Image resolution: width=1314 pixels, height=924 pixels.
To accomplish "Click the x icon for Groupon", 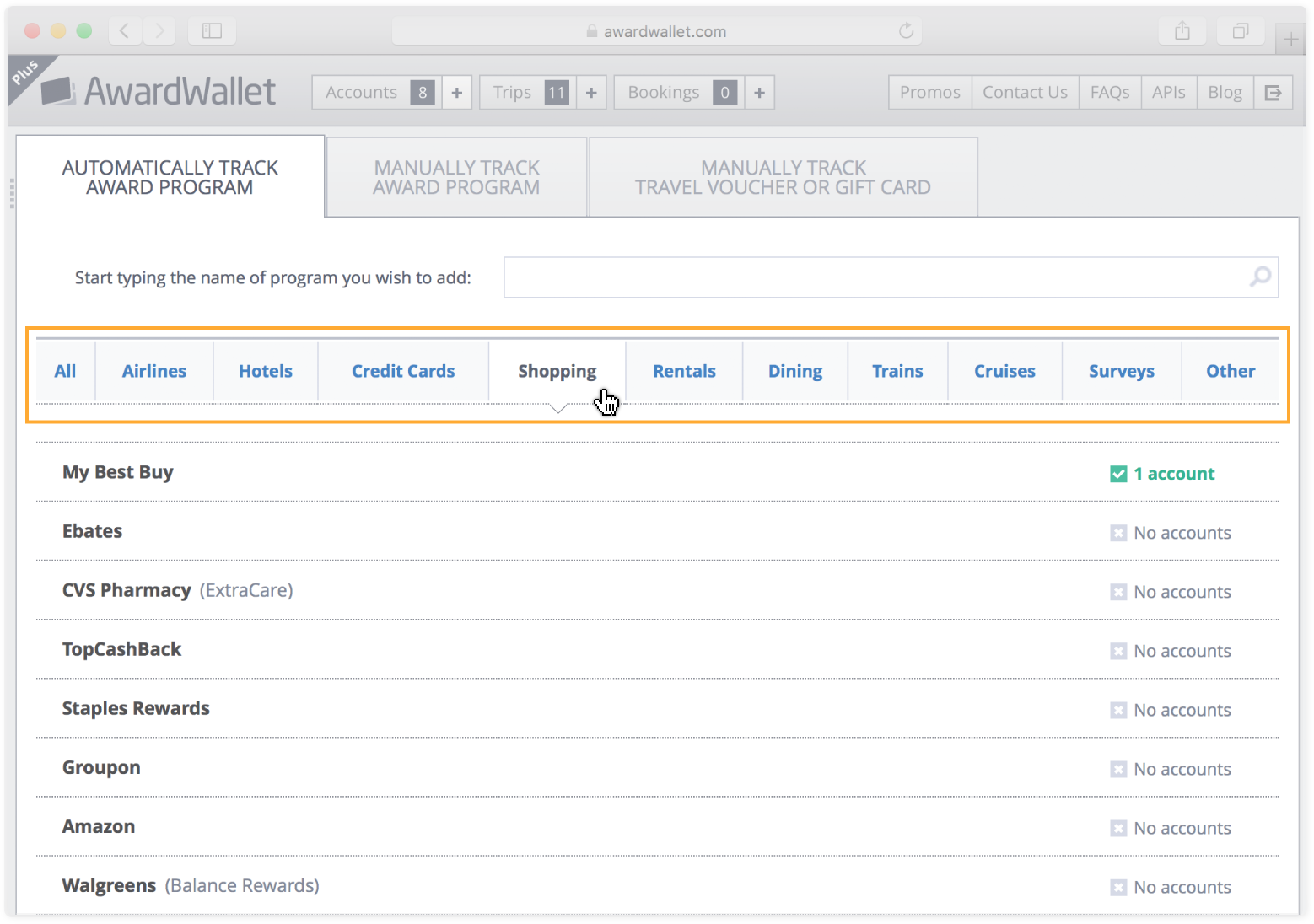I will [x=1118, y=769].
